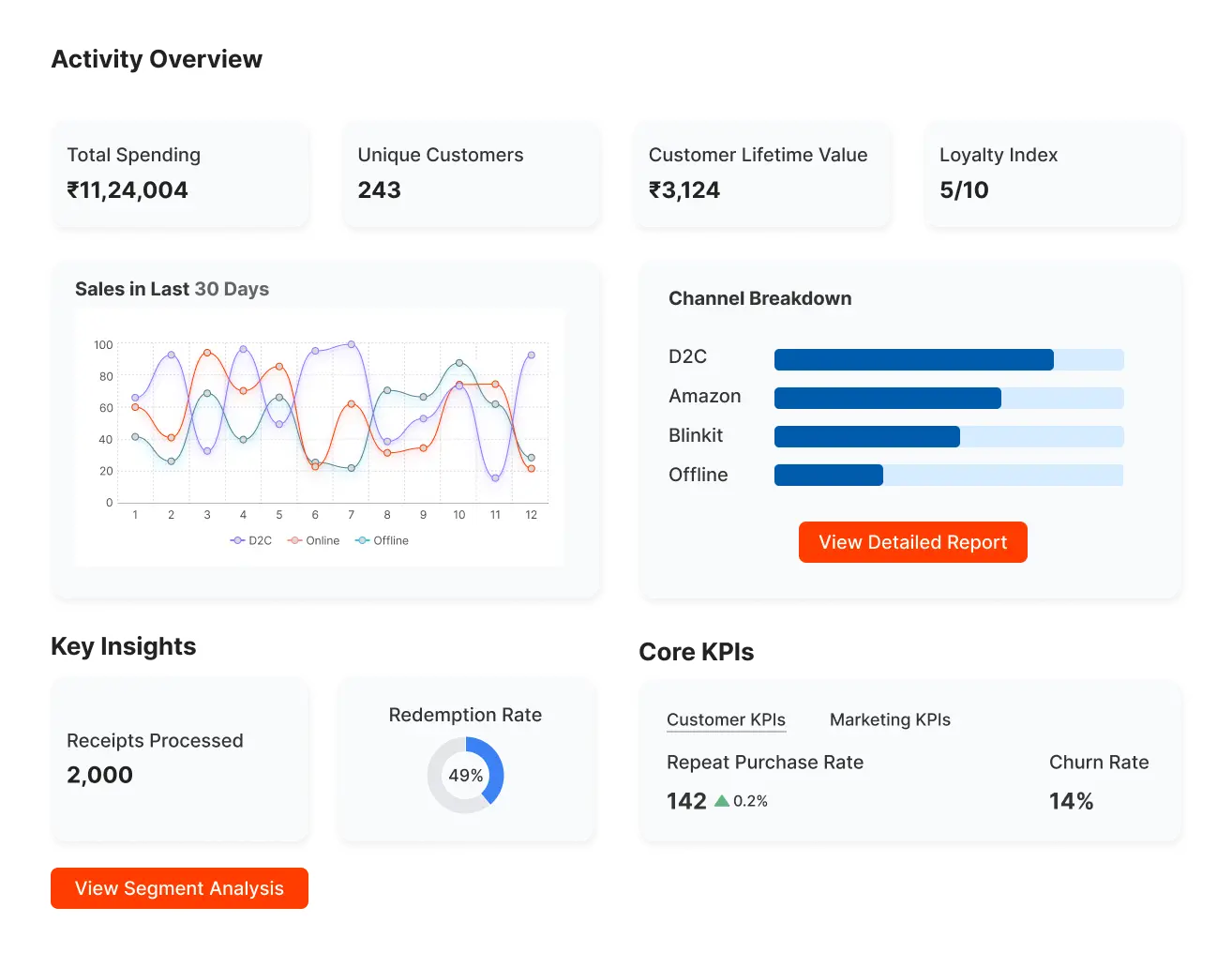Toggle the Online series in chart legend
The image size is (1232, 953).
314,540
